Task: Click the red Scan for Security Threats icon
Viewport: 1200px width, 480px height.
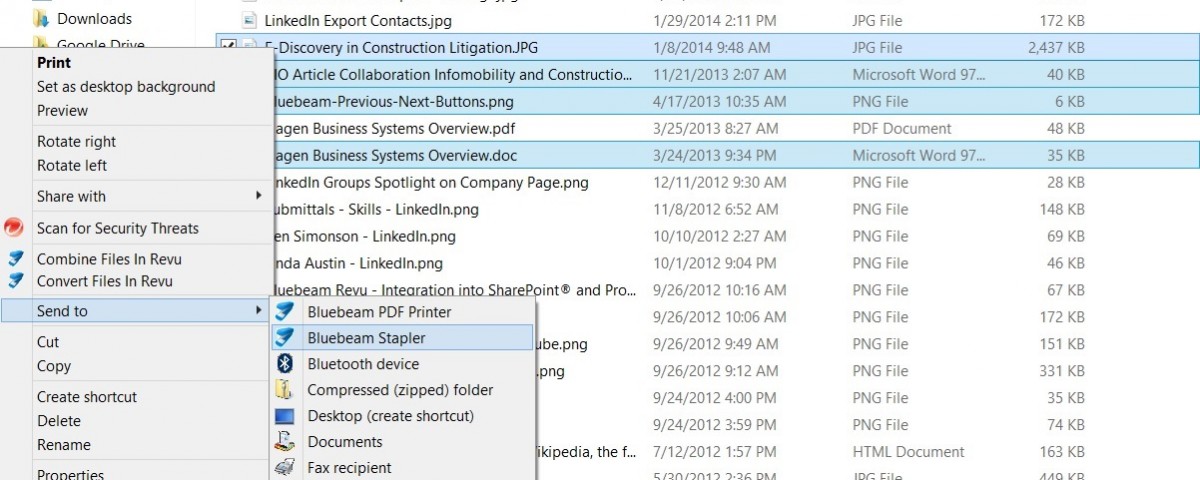Action: point(14,228)
